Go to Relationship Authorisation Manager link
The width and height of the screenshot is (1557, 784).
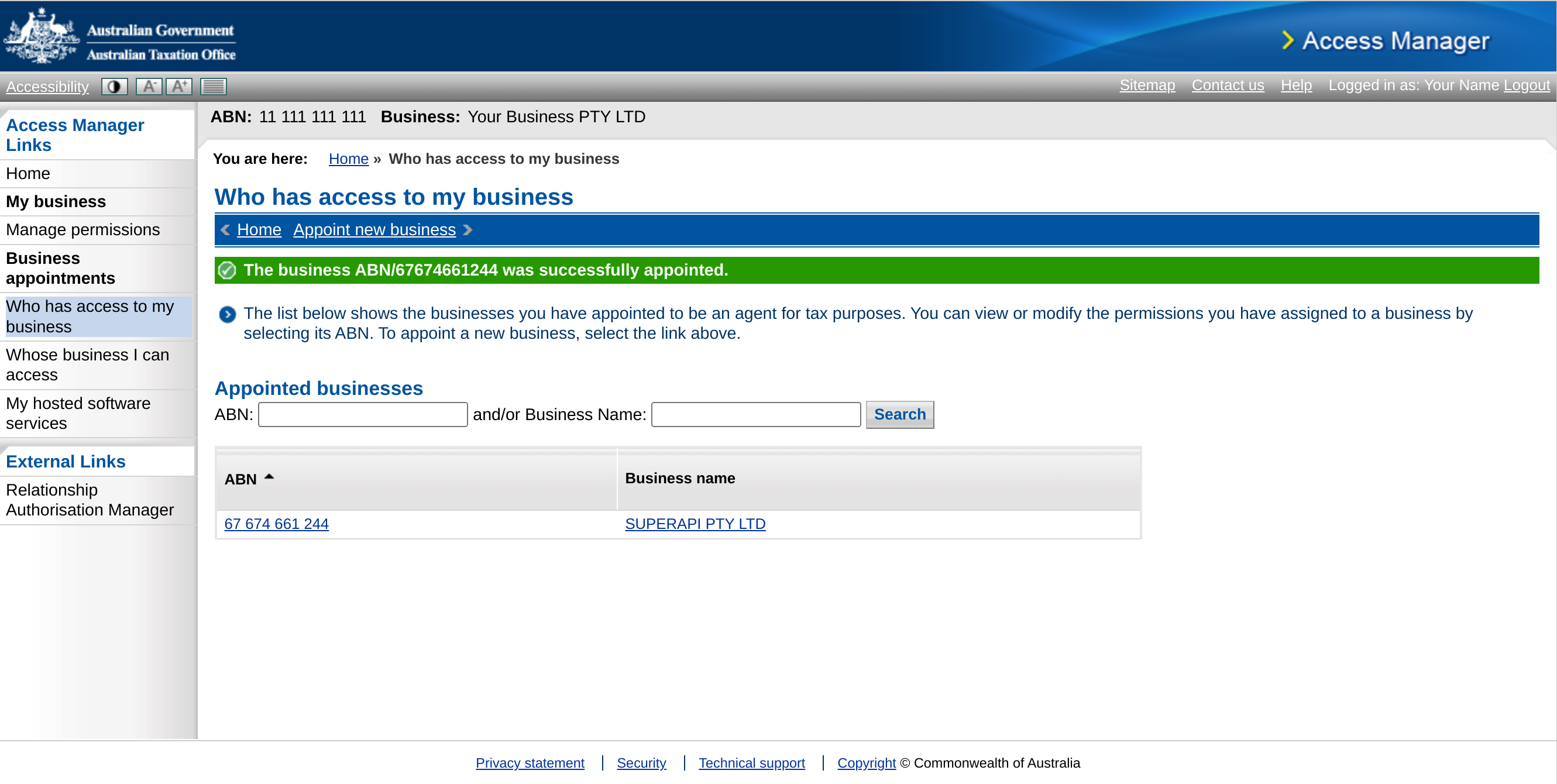pyautogui.click(x=90, y=499)
